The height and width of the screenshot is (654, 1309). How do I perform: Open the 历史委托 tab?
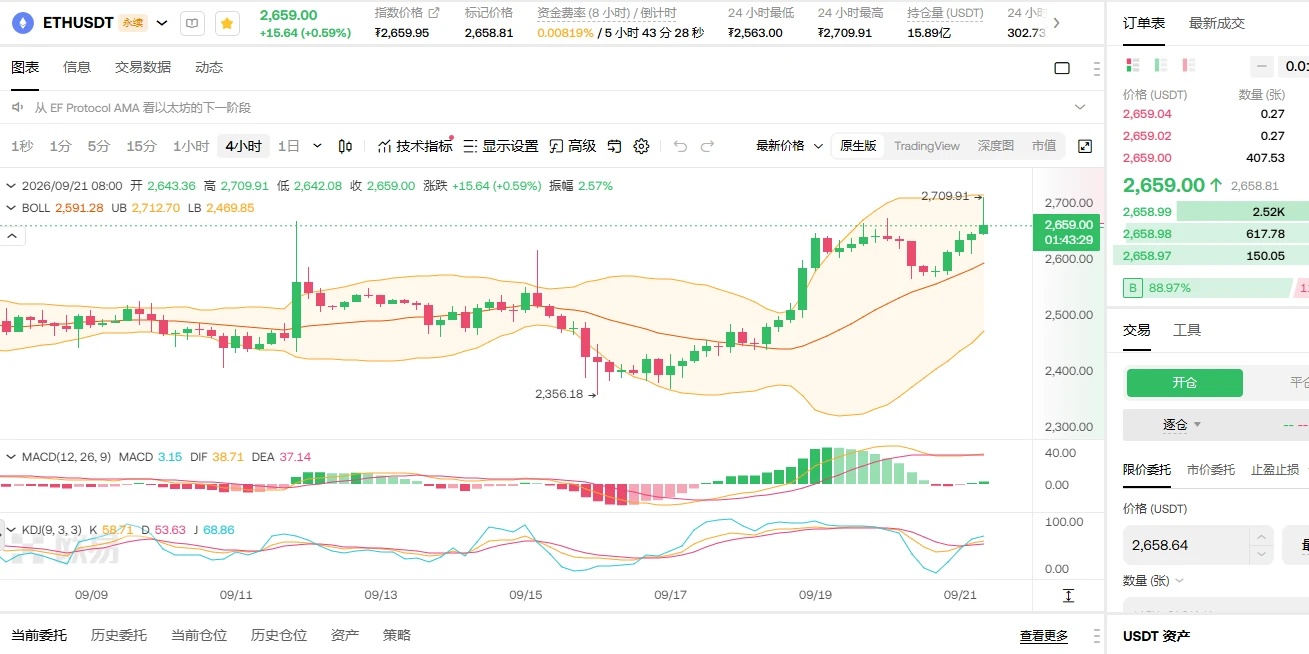pos(119,635)
